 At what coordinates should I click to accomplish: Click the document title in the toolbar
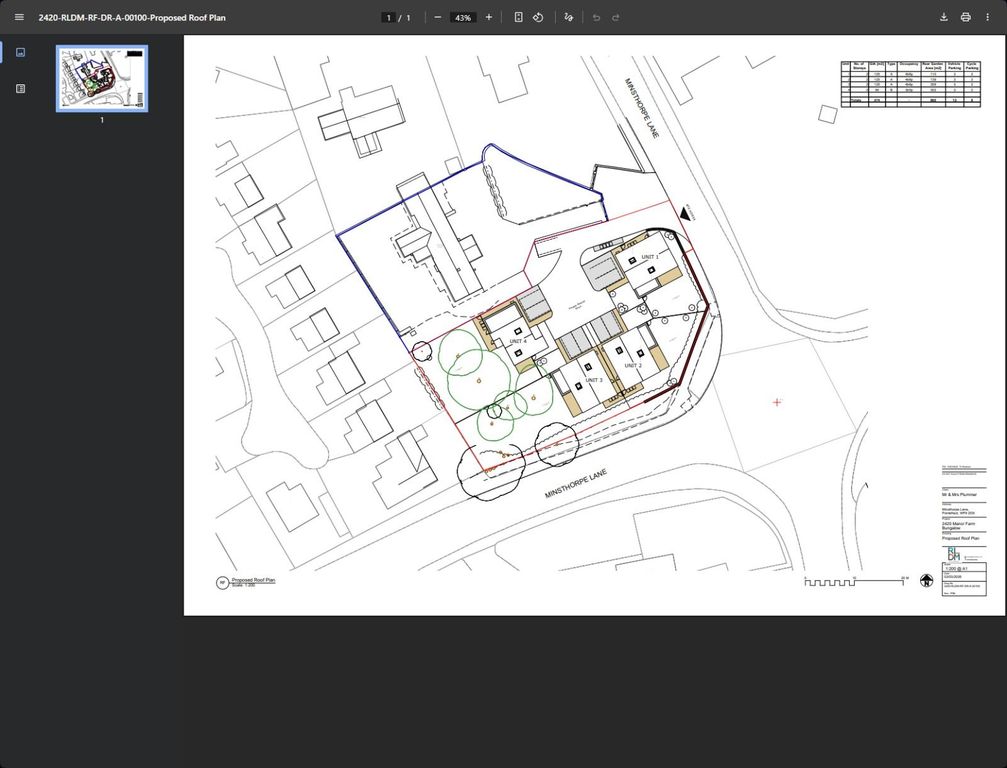[132, 18]
